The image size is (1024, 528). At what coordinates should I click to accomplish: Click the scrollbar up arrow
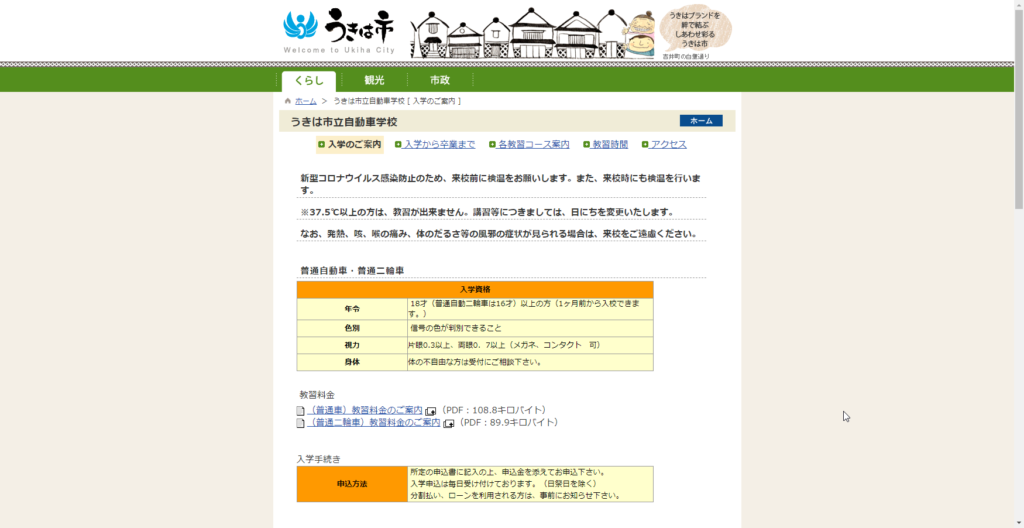coord(1019,5)
